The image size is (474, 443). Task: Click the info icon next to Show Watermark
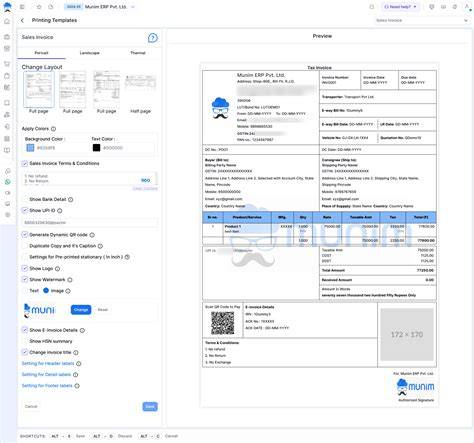click(70, 280)
